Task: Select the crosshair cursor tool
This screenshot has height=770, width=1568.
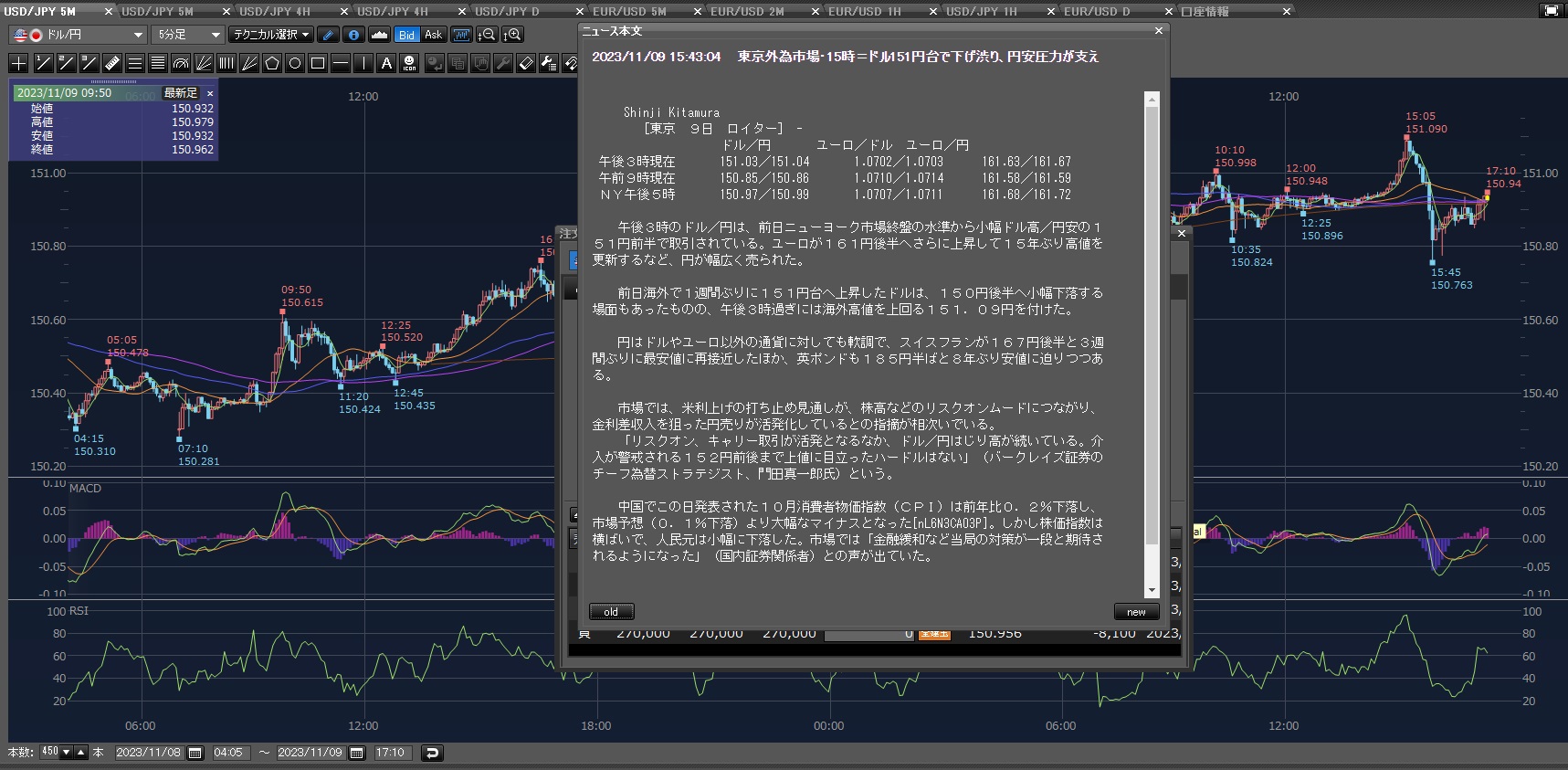Action: coord(18,63)
